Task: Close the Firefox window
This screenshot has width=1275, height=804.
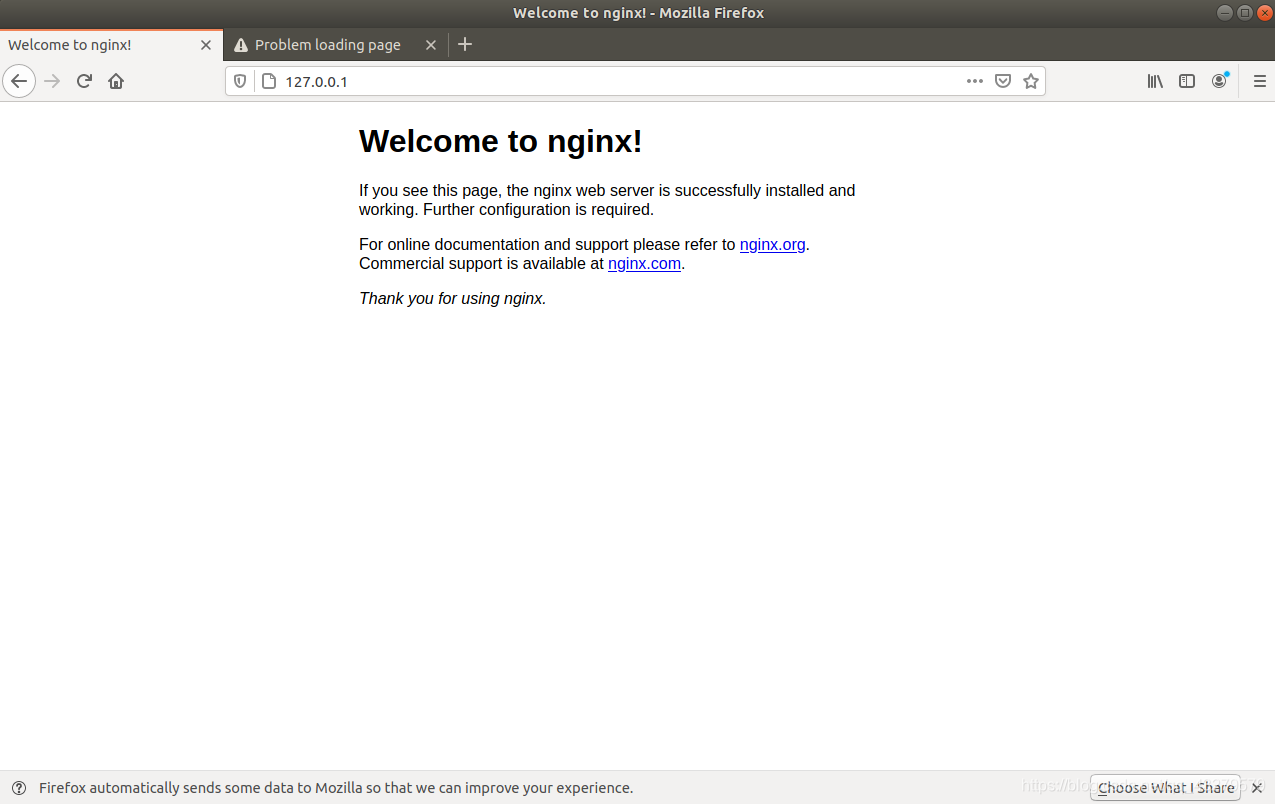Action: pos(1264,12)
